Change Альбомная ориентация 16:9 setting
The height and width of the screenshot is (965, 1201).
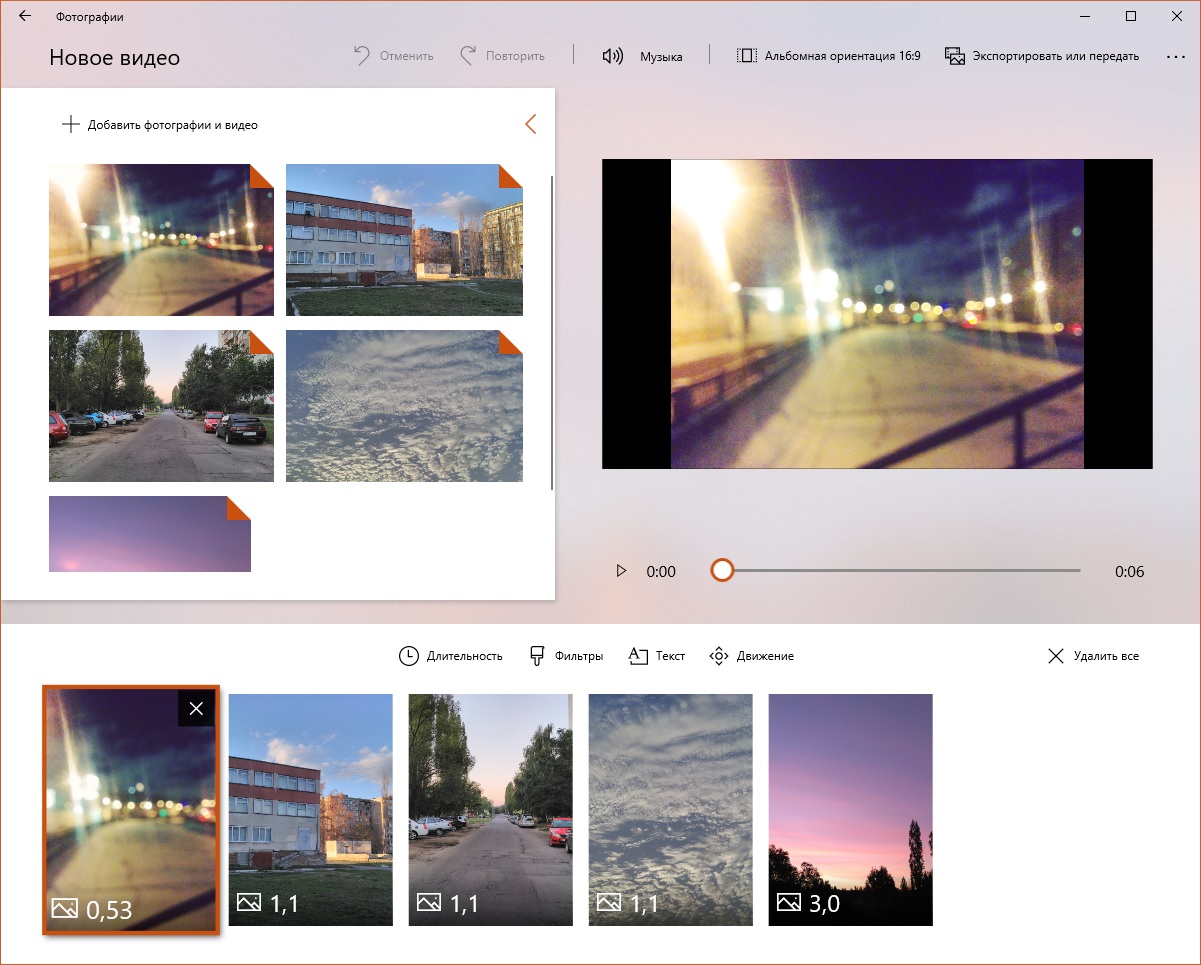point(828,56)
